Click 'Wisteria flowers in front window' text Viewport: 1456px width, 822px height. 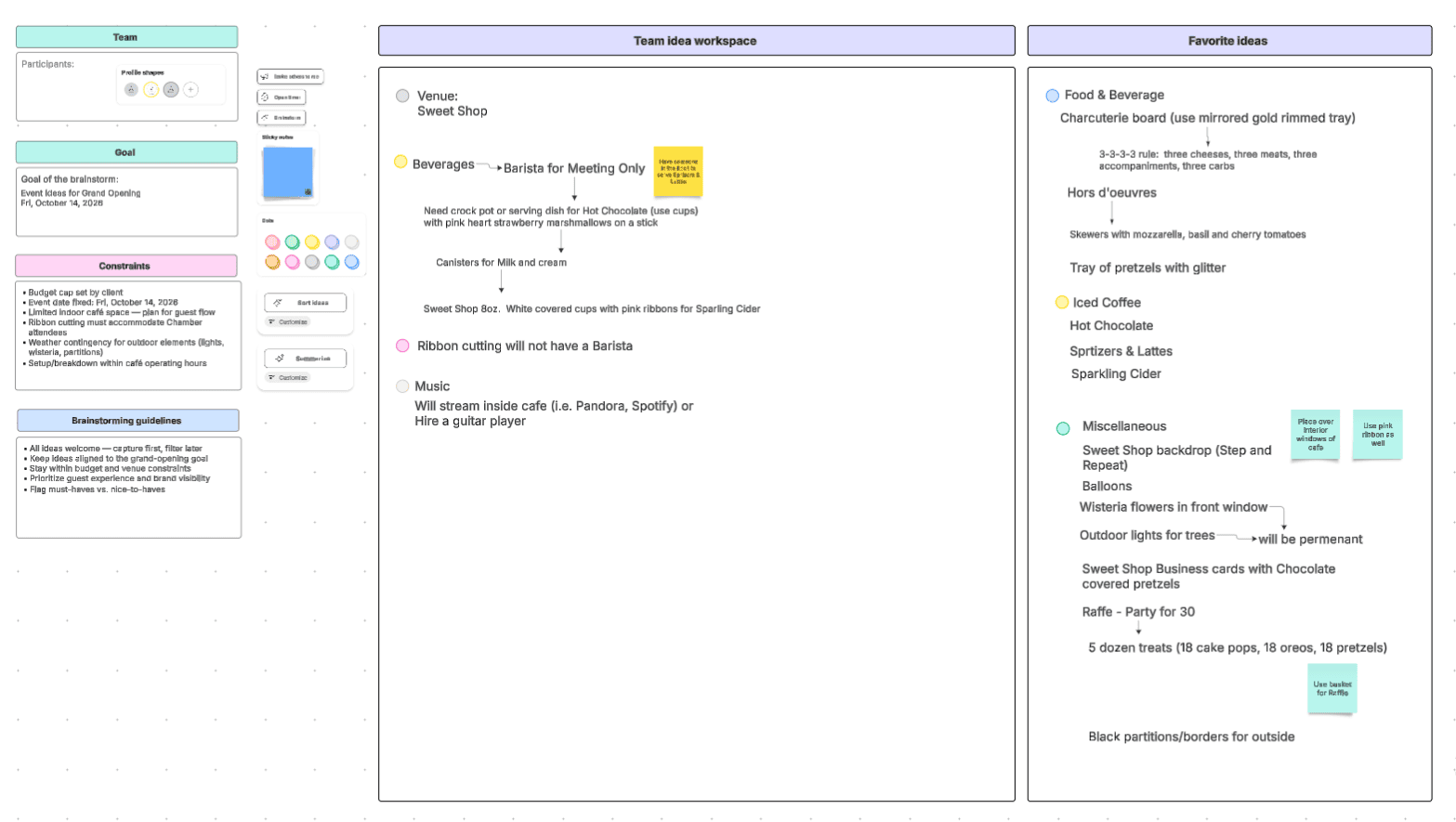pyautogui.click(x=1174, y=507)
